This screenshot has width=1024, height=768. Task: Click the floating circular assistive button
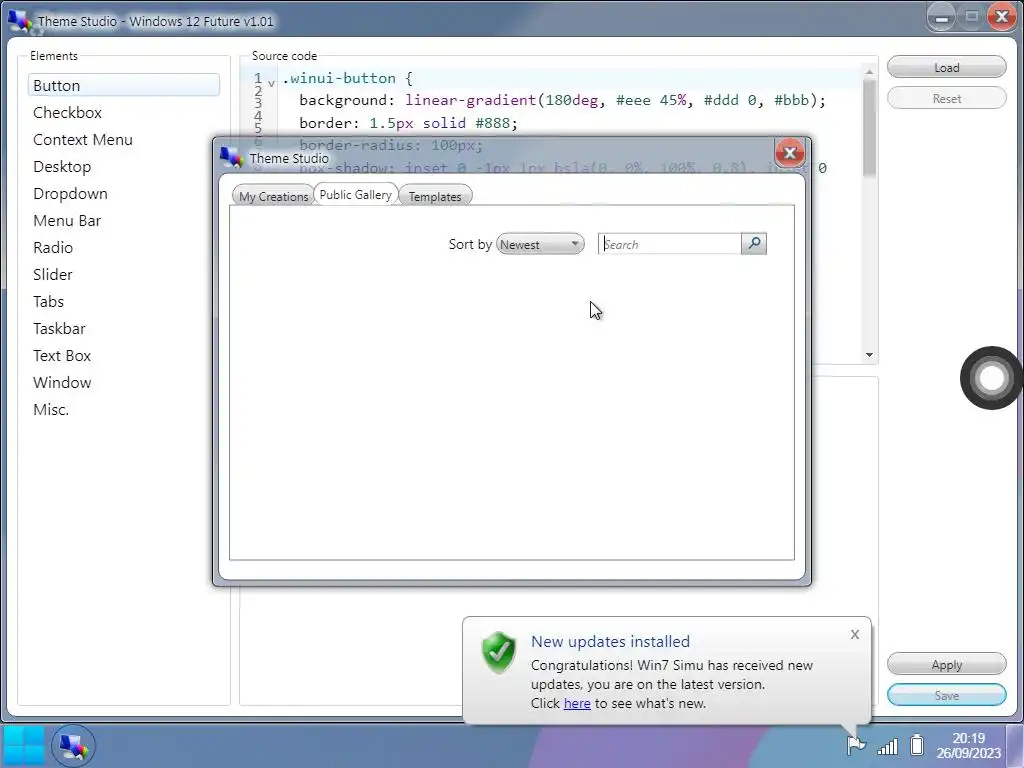coord(991,377)
